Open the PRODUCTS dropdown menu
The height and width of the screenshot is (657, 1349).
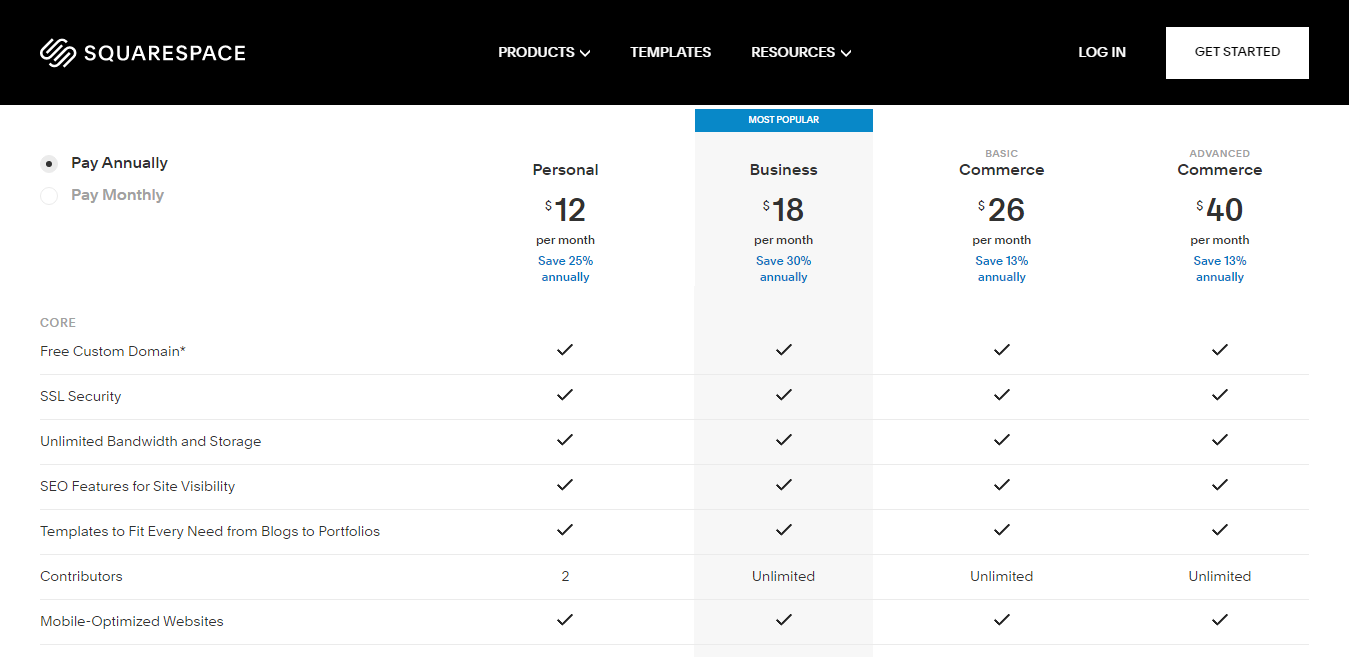pyautogui.click(x=543, y=52)
